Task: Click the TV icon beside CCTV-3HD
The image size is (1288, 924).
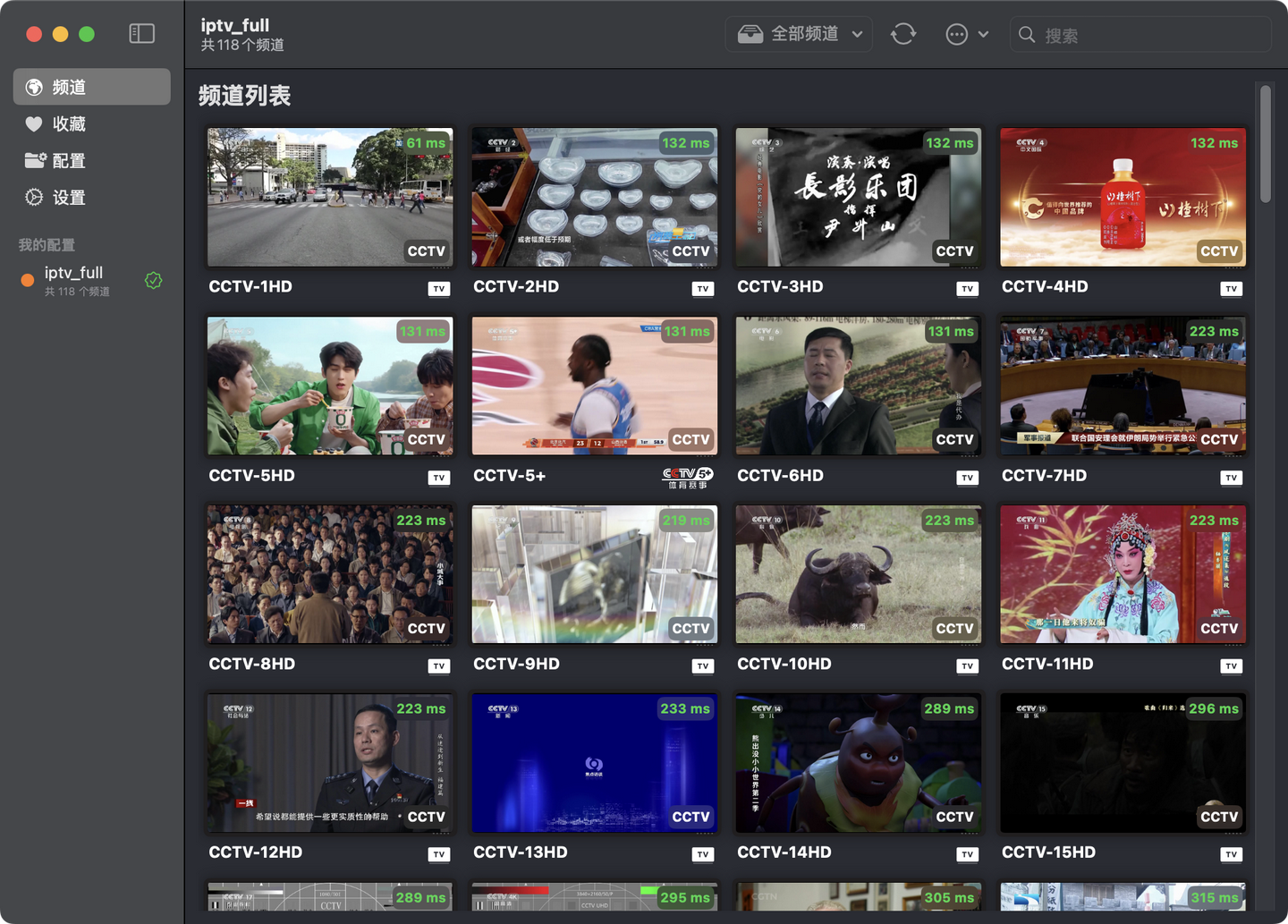Action: click(967, 289)
